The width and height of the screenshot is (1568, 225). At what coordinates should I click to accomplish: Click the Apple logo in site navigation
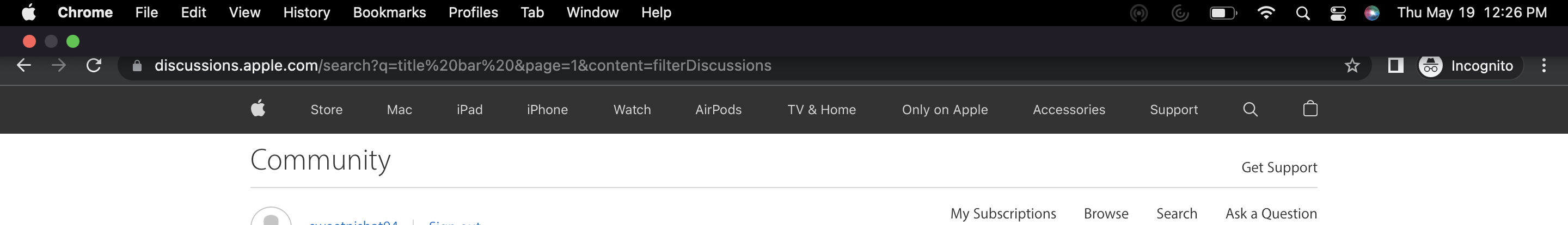pyautogui.click(x=258, y=109)
